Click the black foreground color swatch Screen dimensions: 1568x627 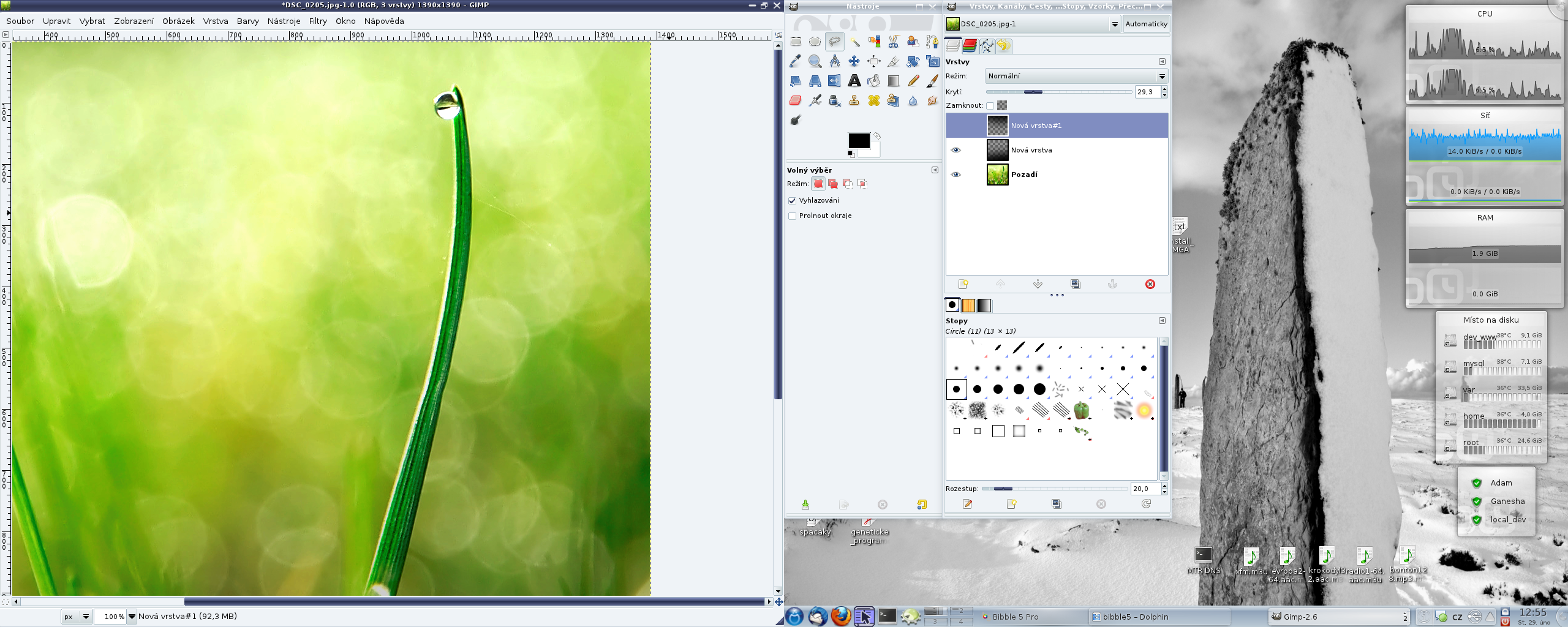pos(858,140)
